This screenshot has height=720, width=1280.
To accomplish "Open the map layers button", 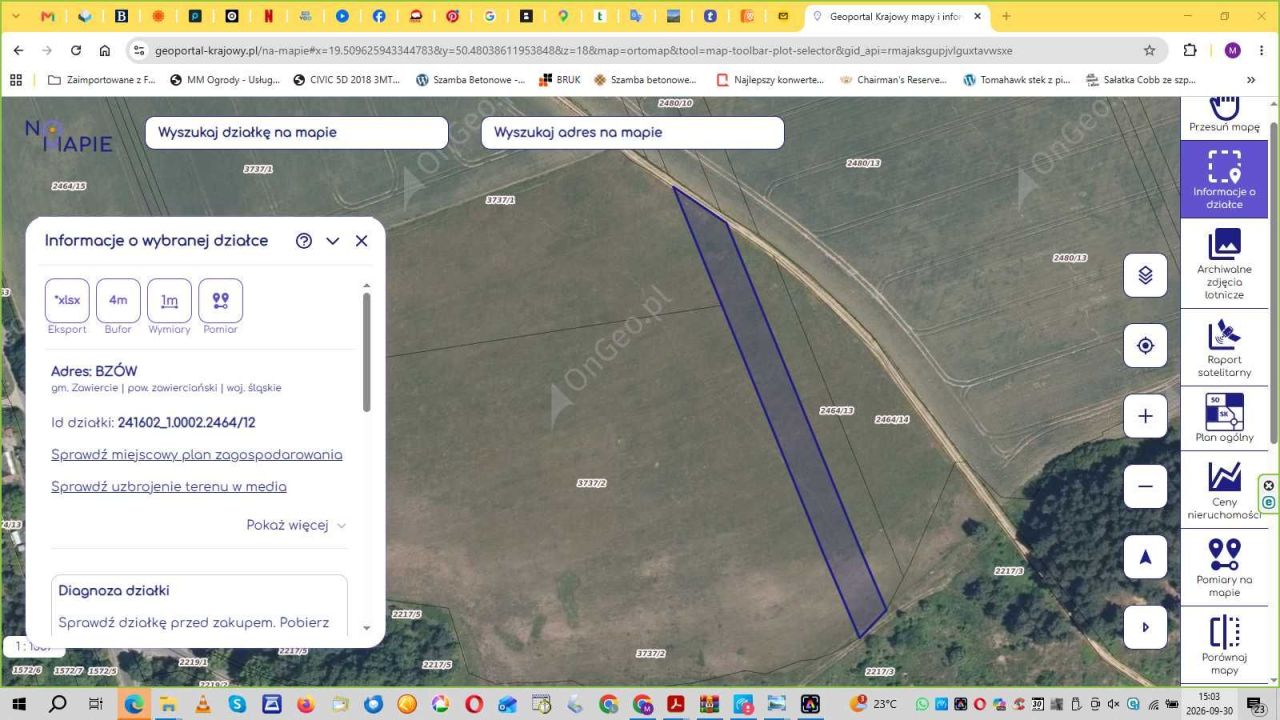I will [1145, 275].
